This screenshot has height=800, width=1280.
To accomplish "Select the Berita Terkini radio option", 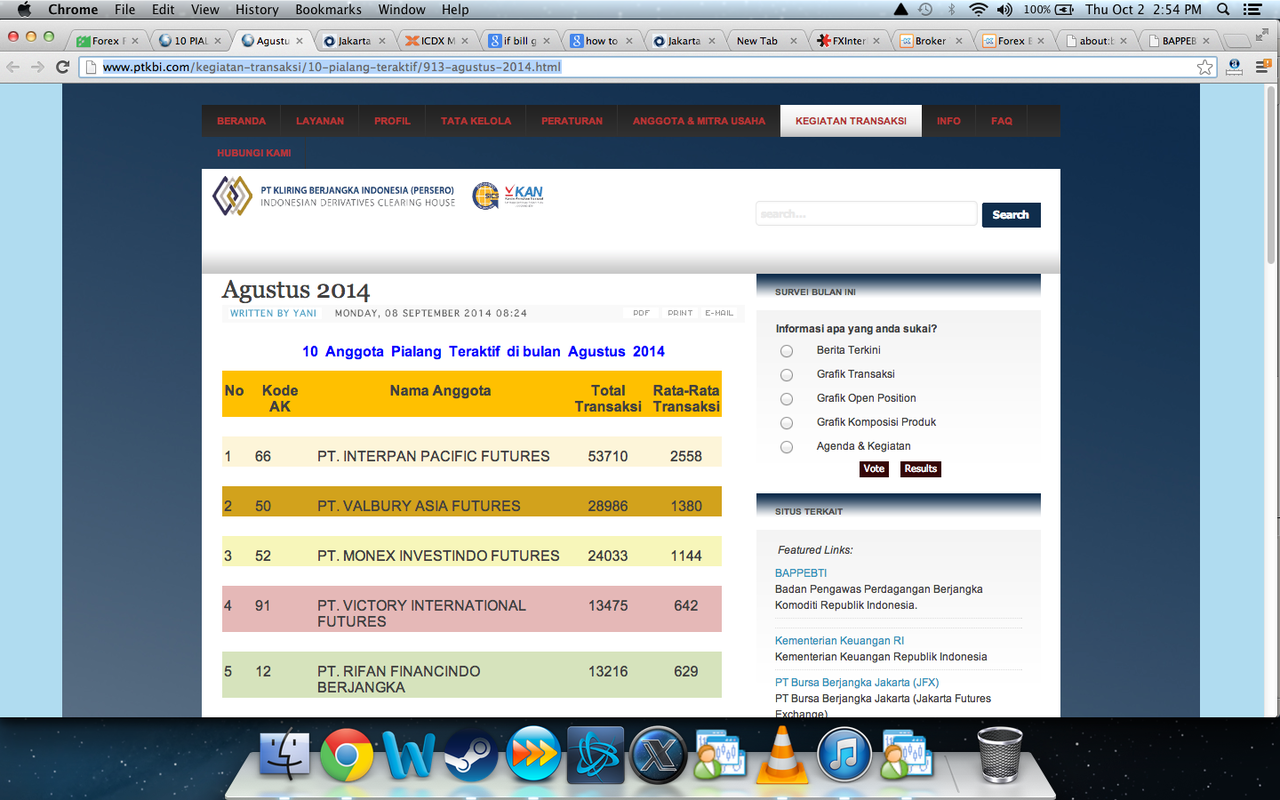I will (x=787, y=351).
